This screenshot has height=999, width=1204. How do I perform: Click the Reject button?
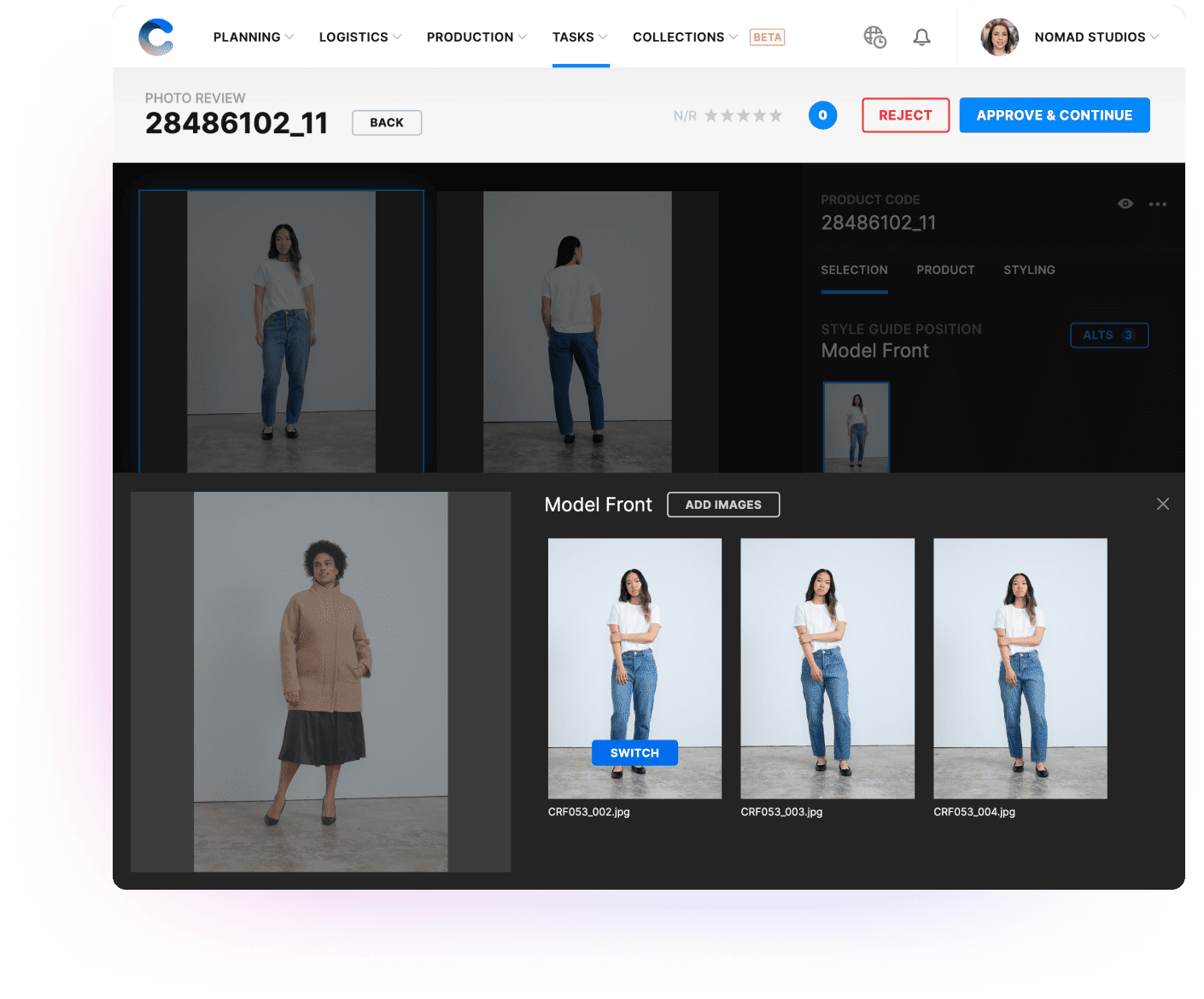[x=905, y=115]
